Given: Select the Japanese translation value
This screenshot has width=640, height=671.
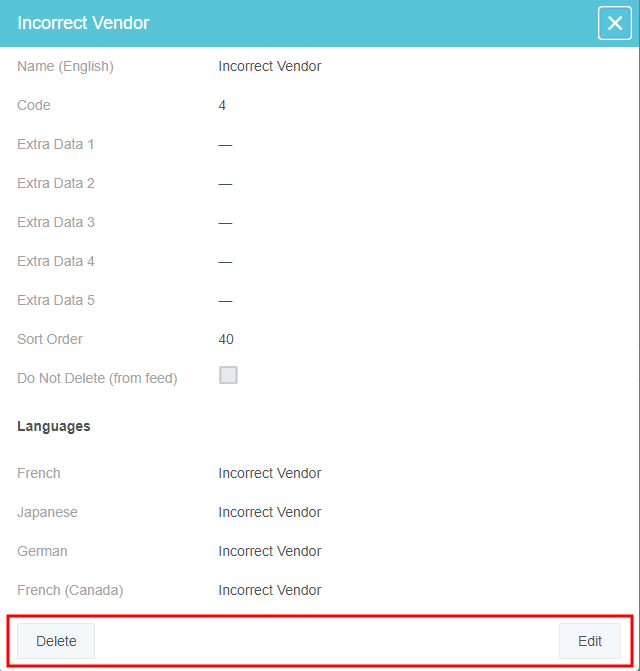Looking at the screenshot, I should click(x=270, y=513).
